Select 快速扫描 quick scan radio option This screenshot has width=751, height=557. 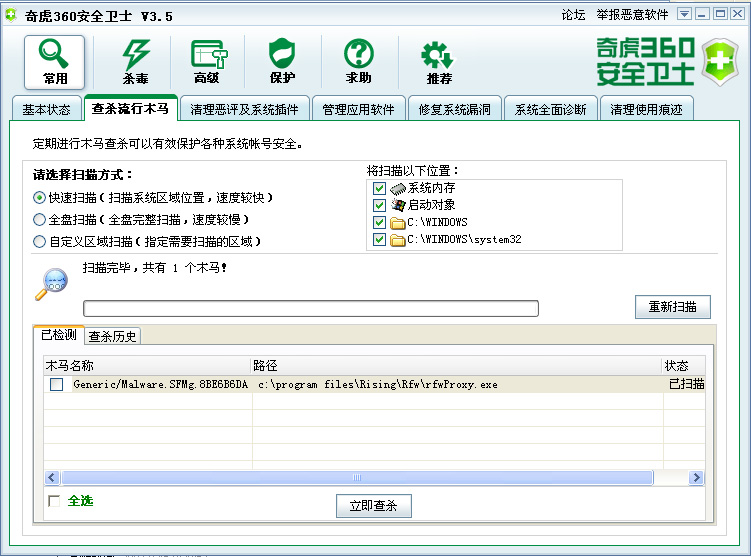point(39,197)
